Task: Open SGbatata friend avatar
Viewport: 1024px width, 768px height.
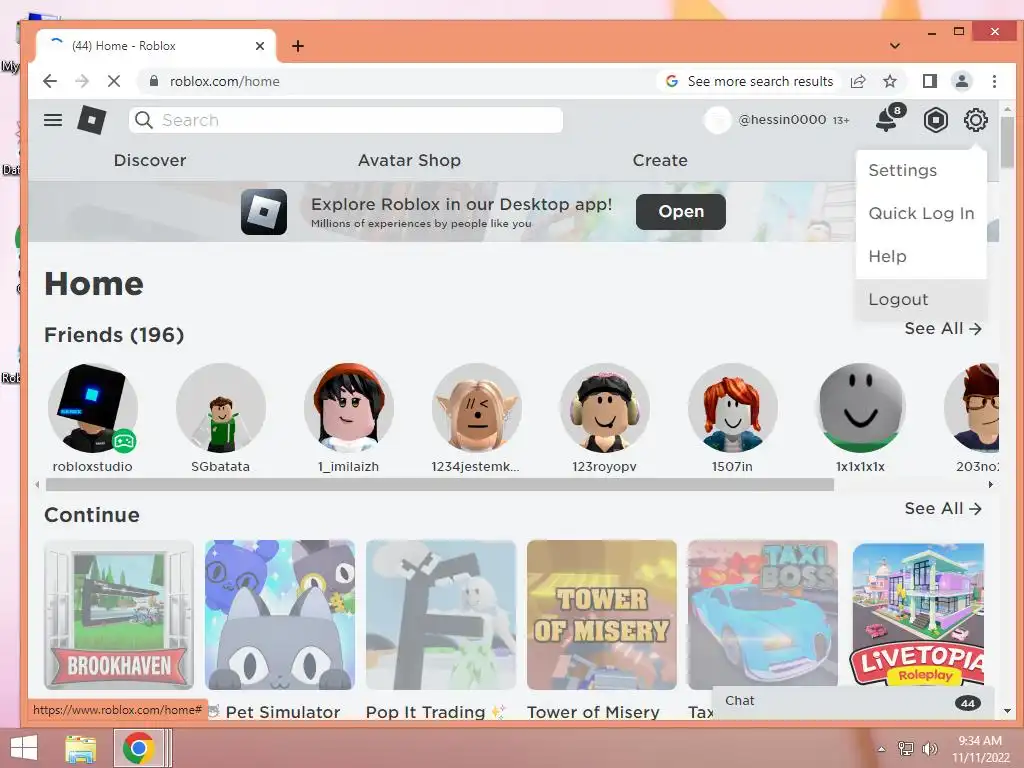Action: pos(221,408)
